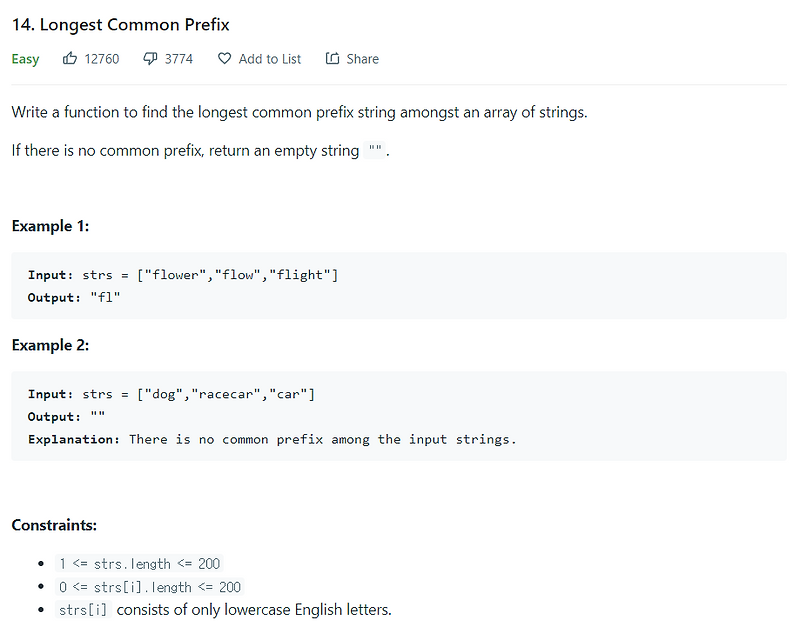The width and height of the screenshot is (800, 627).
Task: Click the Share text label
Action: [362, 59]
